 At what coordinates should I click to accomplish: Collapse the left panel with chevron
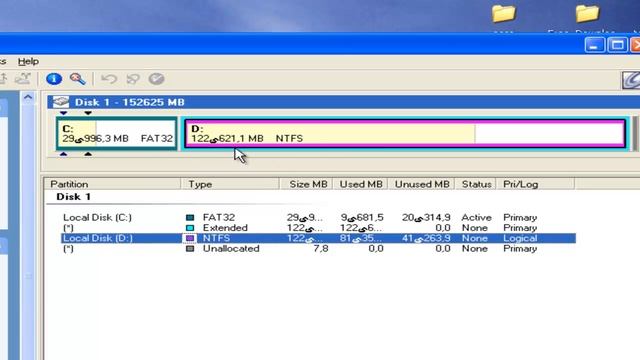(x=28, y=98)
